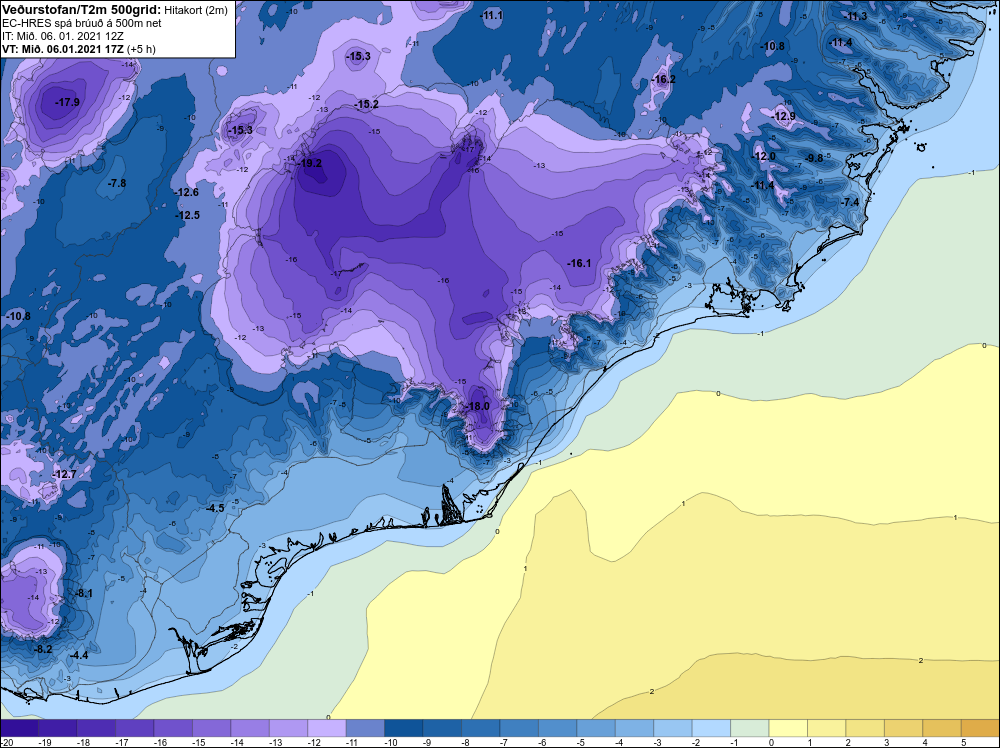Click the -16.2 temperature label
The width and height of the screenshot is (1000, 748).
[663, 80]
